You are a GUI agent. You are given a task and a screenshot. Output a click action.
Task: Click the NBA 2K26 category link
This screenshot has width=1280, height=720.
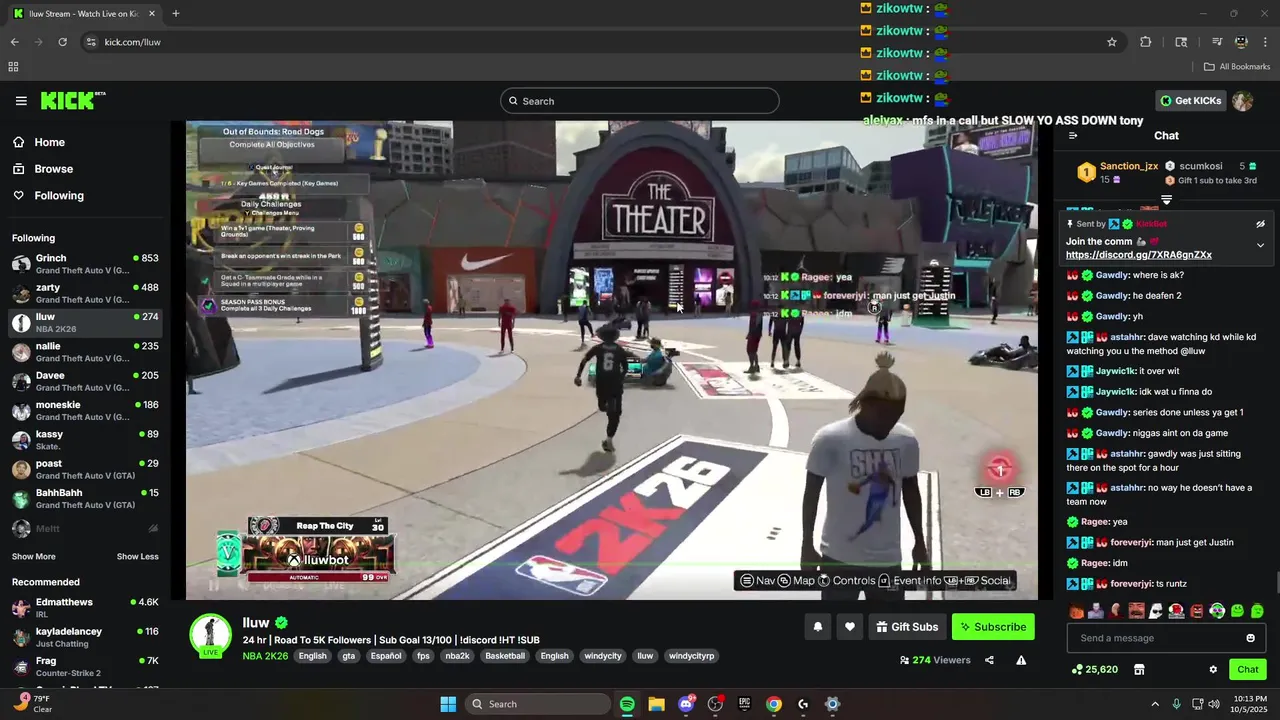265,656
